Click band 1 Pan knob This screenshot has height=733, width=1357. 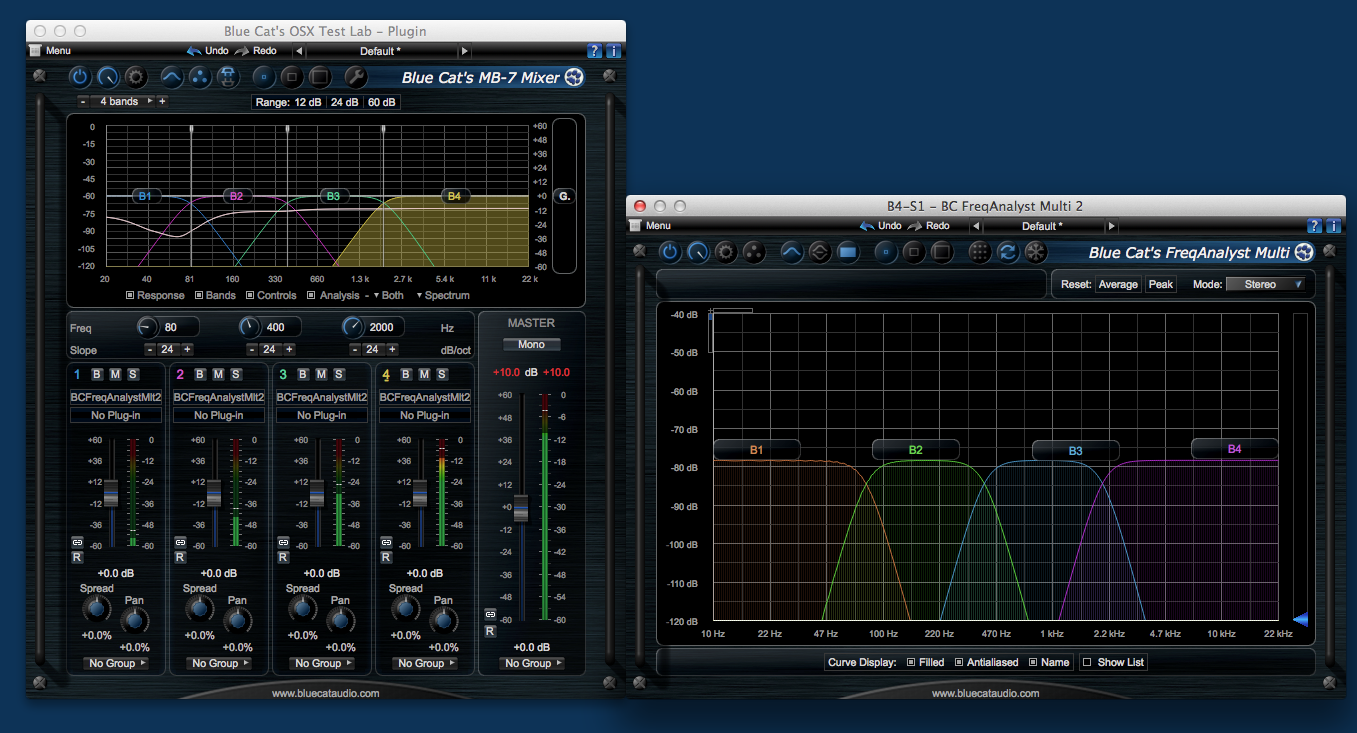coord(134,620)
